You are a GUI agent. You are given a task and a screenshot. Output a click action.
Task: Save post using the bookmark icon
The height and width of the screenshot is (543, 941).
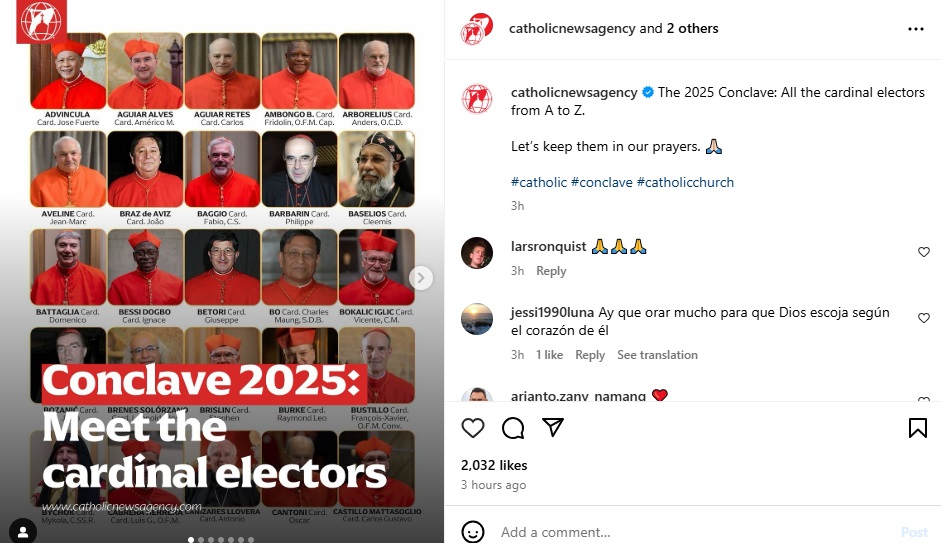coord(918,428)
